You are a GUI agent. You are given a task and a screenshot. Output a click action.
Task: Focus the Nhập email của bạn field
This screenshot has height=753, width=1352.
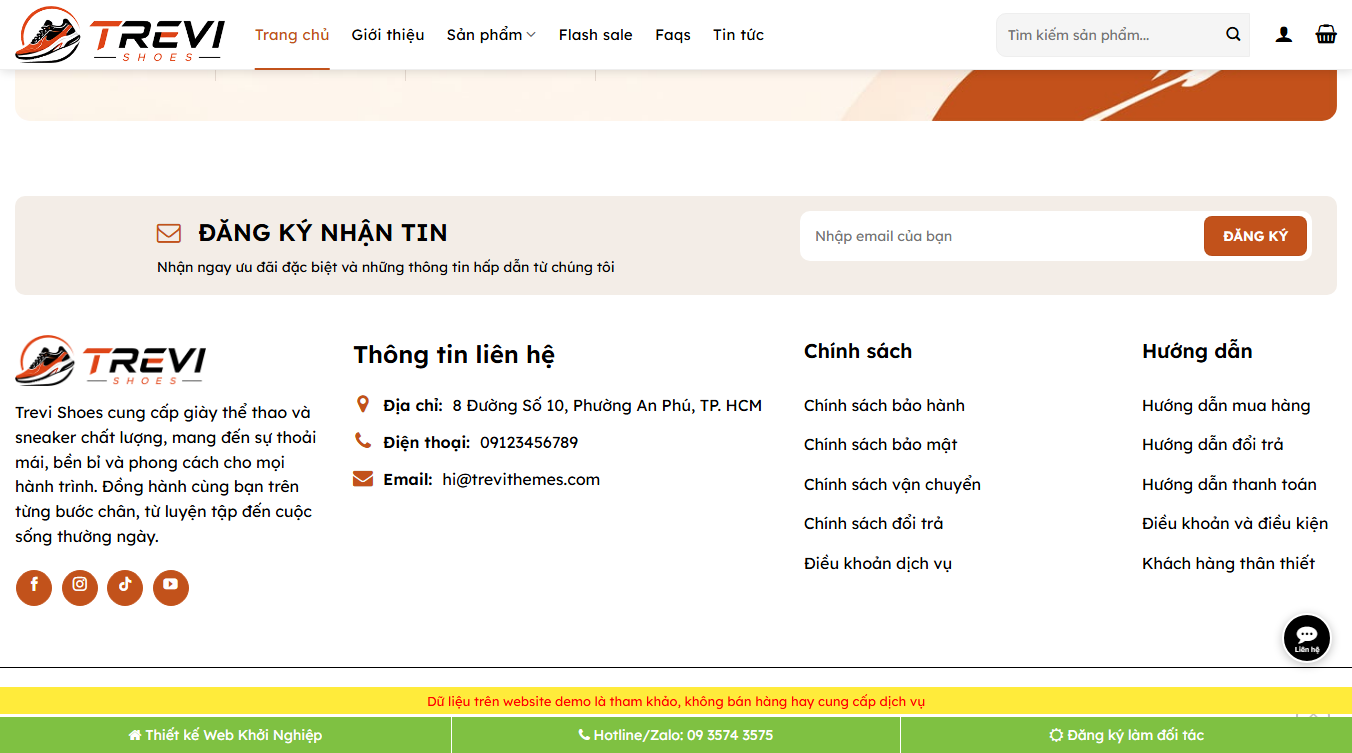click(1001, 236)
